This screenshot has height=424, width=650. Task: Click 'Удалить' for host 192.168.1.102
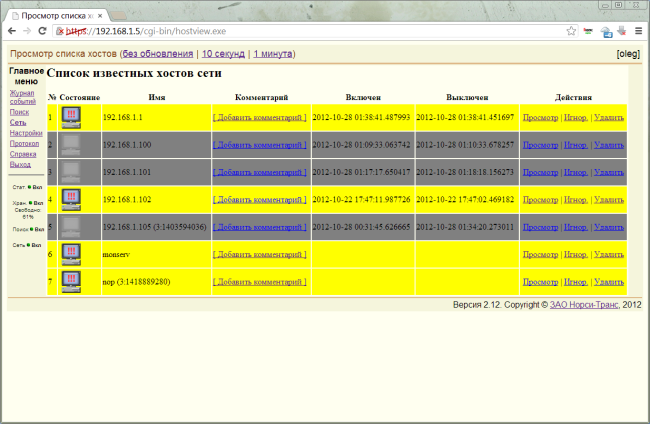tap(607, 199)
